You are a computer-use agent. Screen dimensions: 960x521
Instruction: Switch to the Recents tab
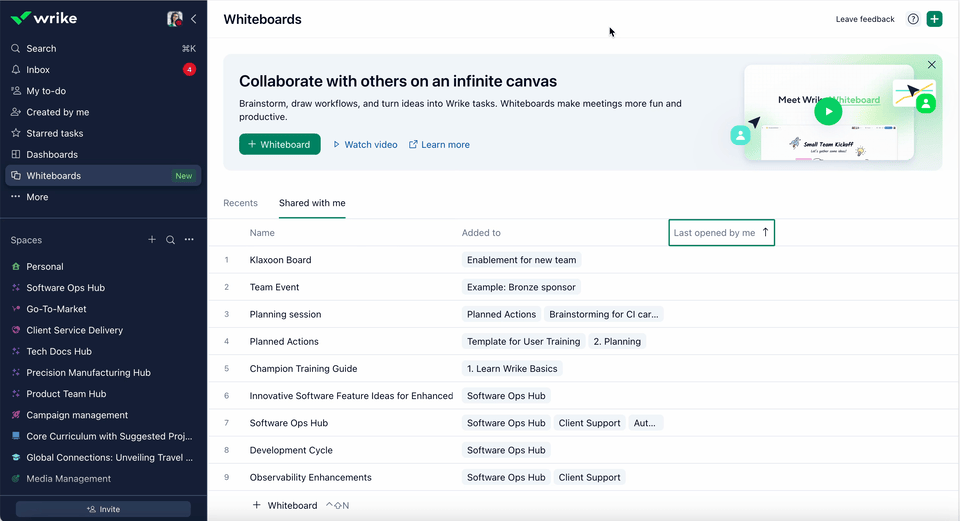point(240,203)
